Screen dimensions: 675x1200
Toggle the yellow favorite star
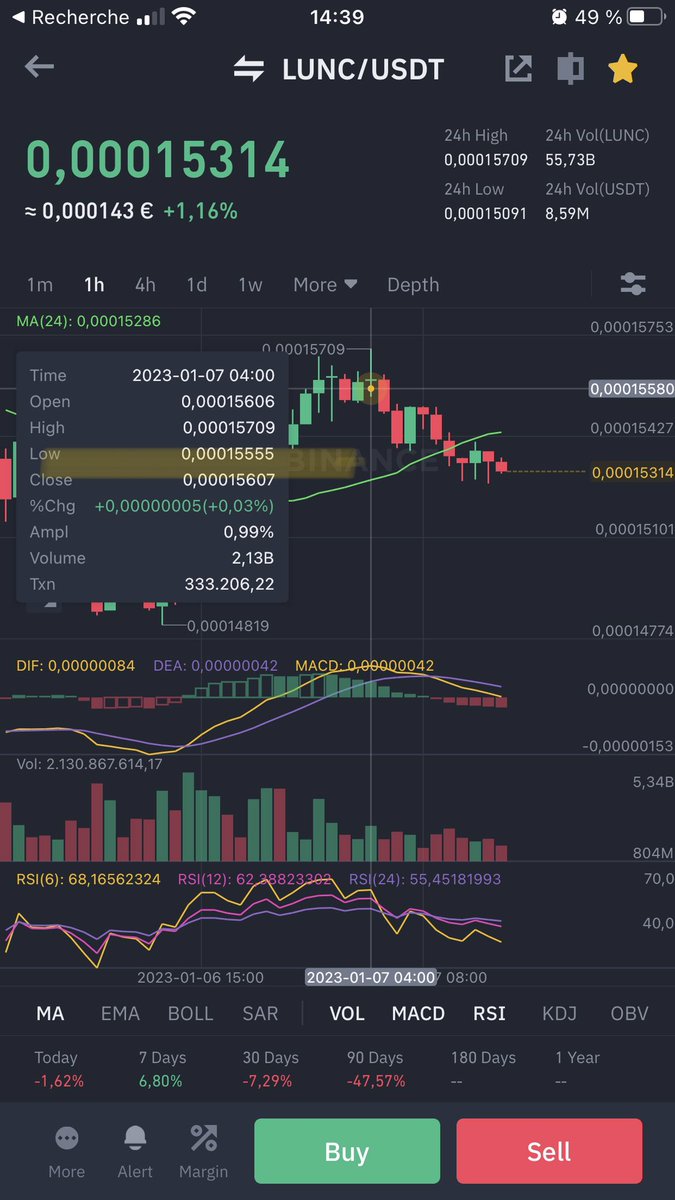[x=622, y=68]
